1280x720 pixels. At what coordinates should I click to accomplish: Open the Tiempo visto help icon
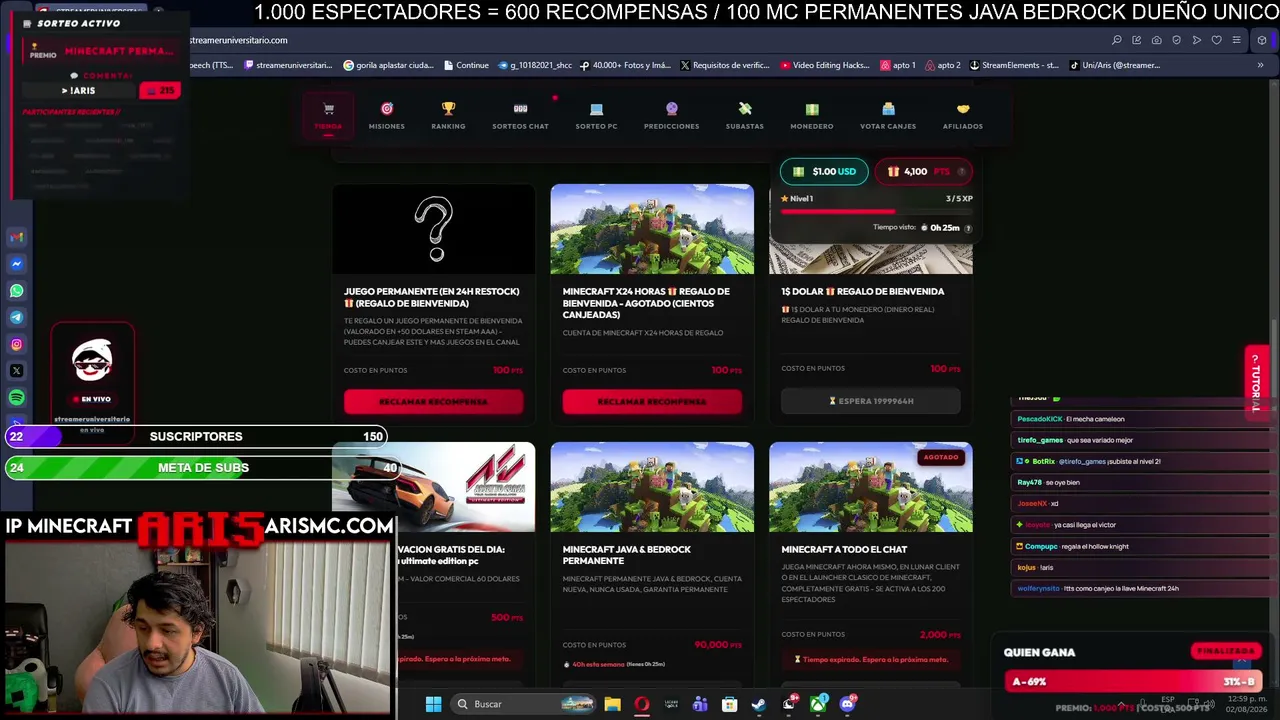click(968, 228)
